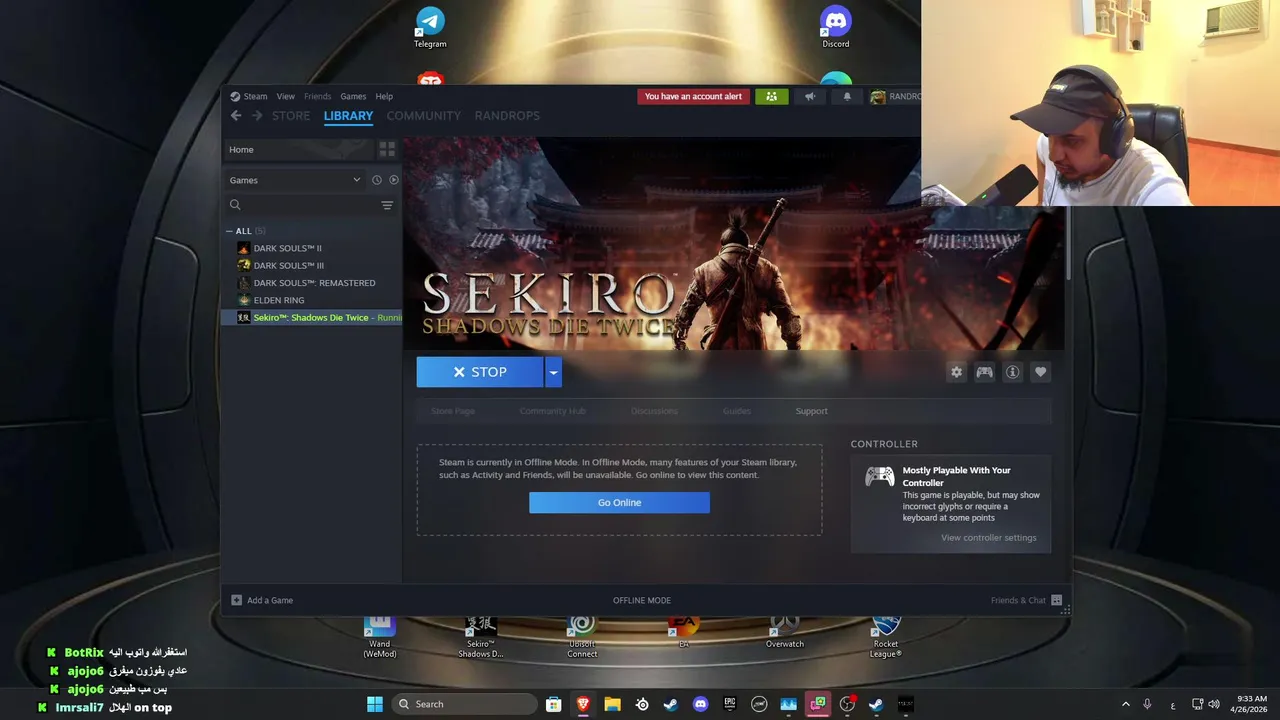Select Sekiro: Shadows Die Twice entry

pos(311,318)
